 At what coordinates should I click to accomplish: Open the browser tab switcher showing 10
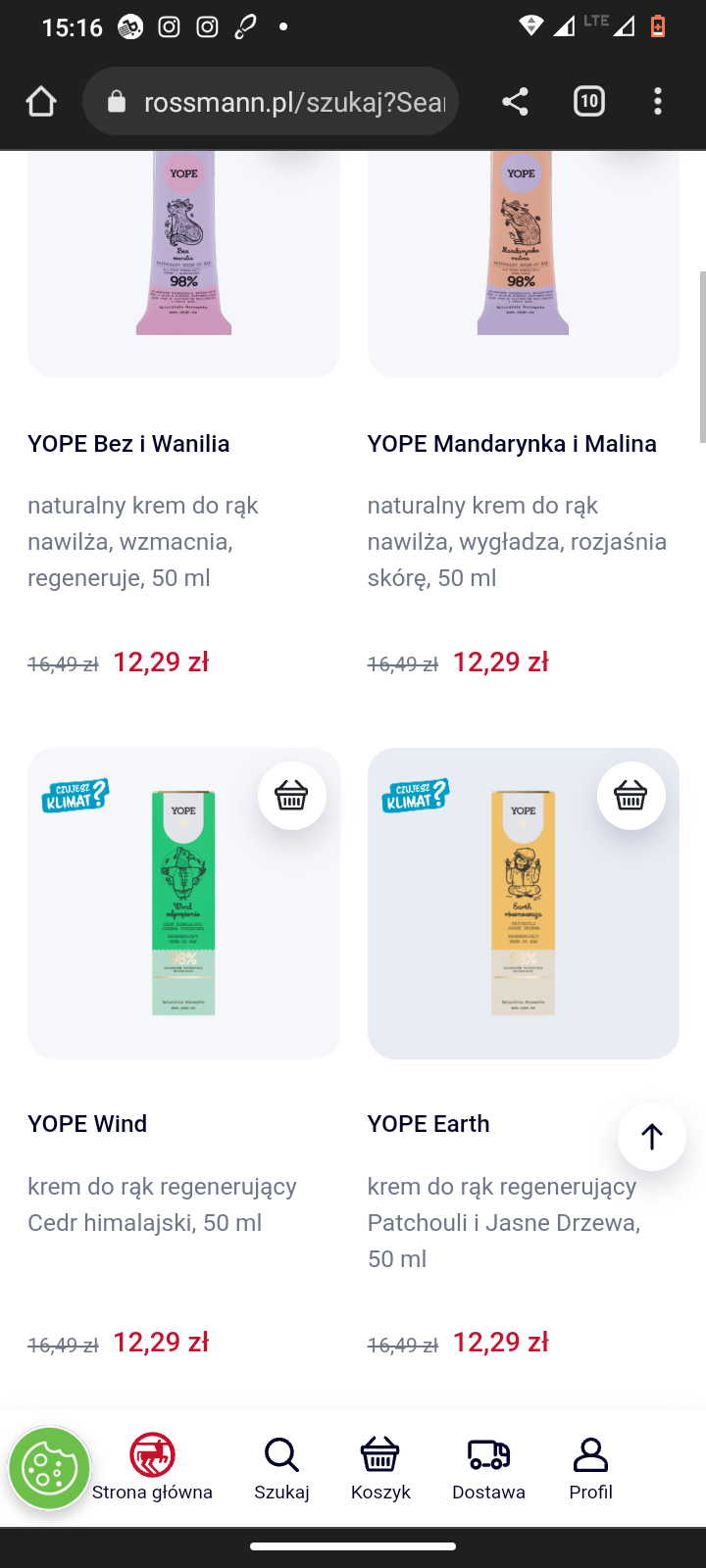point(588,101)
